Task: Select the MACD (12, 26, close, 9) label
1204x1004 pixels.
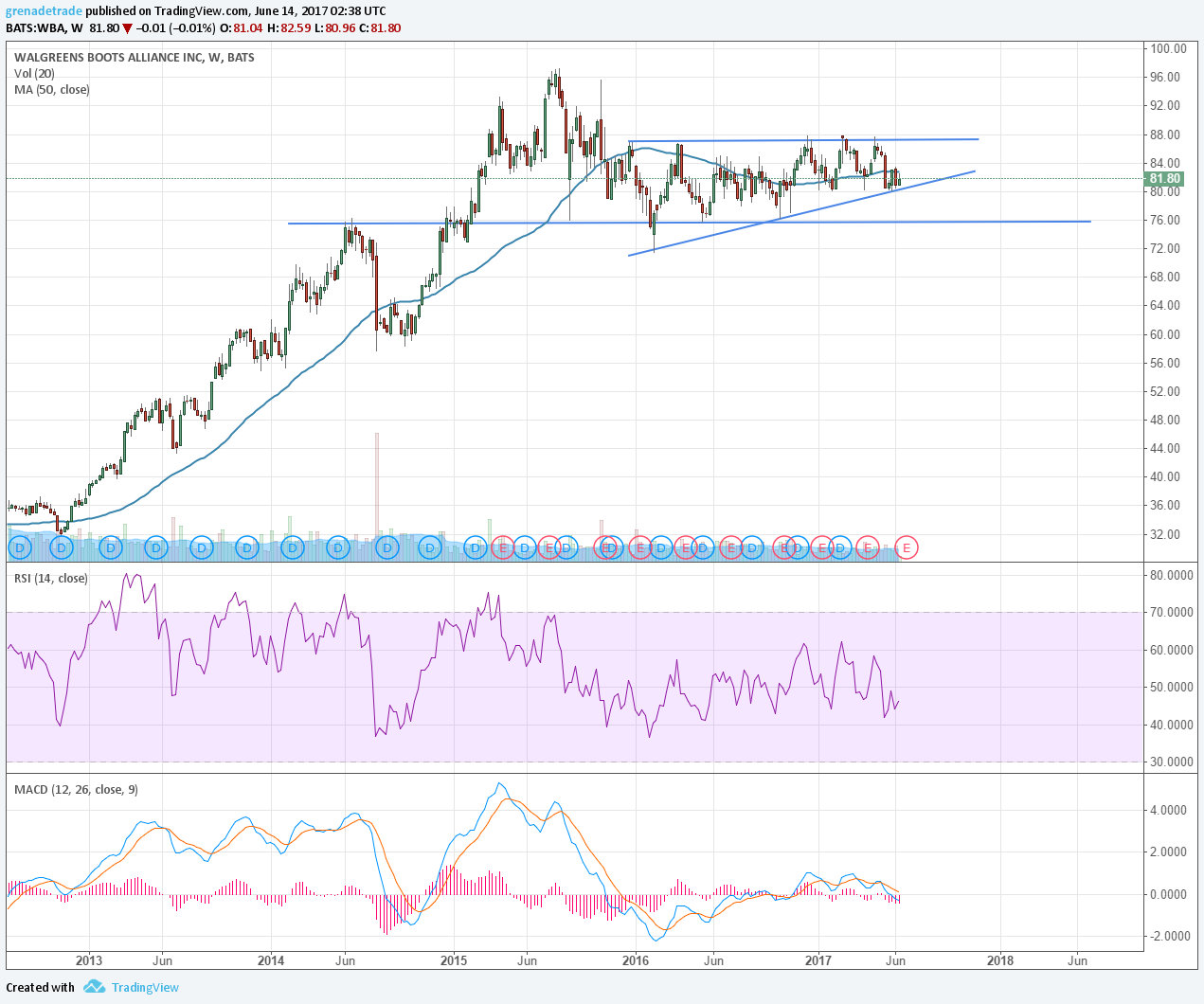Action: pyautogui.click(x=77, y=789)
